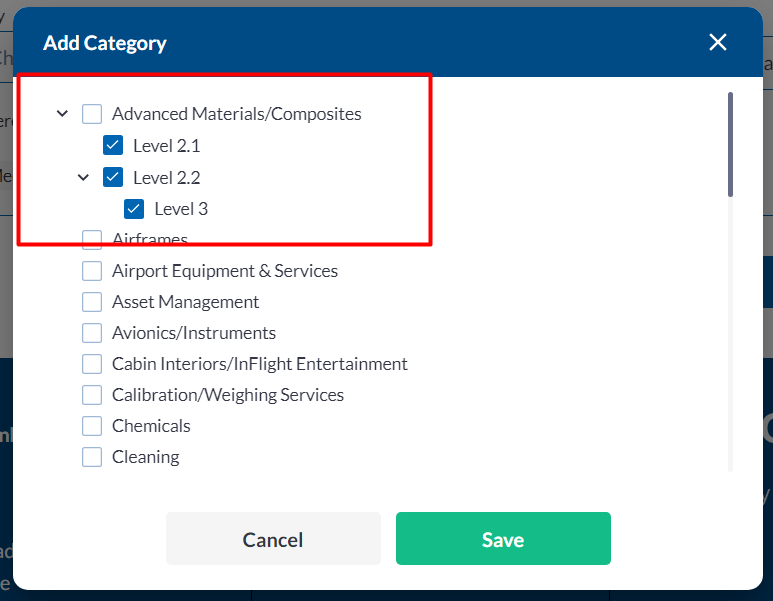
Task: Check the Chemicals category box
Action: click(x=92, y=426)
